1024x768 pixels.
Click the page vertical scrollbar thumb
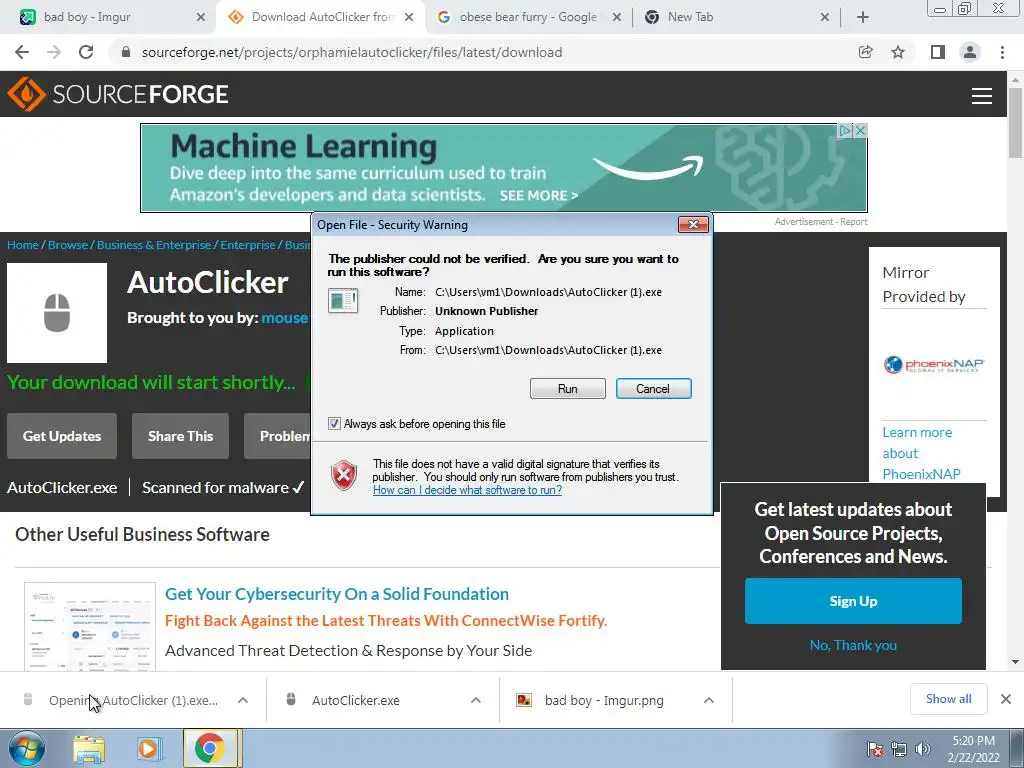tap(1015, 122)
